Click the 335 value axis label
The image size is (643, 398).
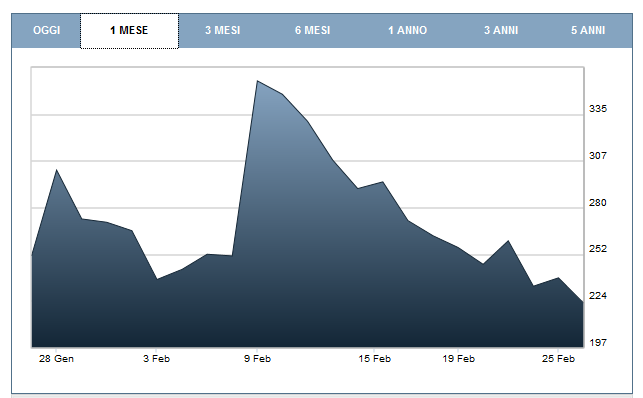(x=598, y=109)
